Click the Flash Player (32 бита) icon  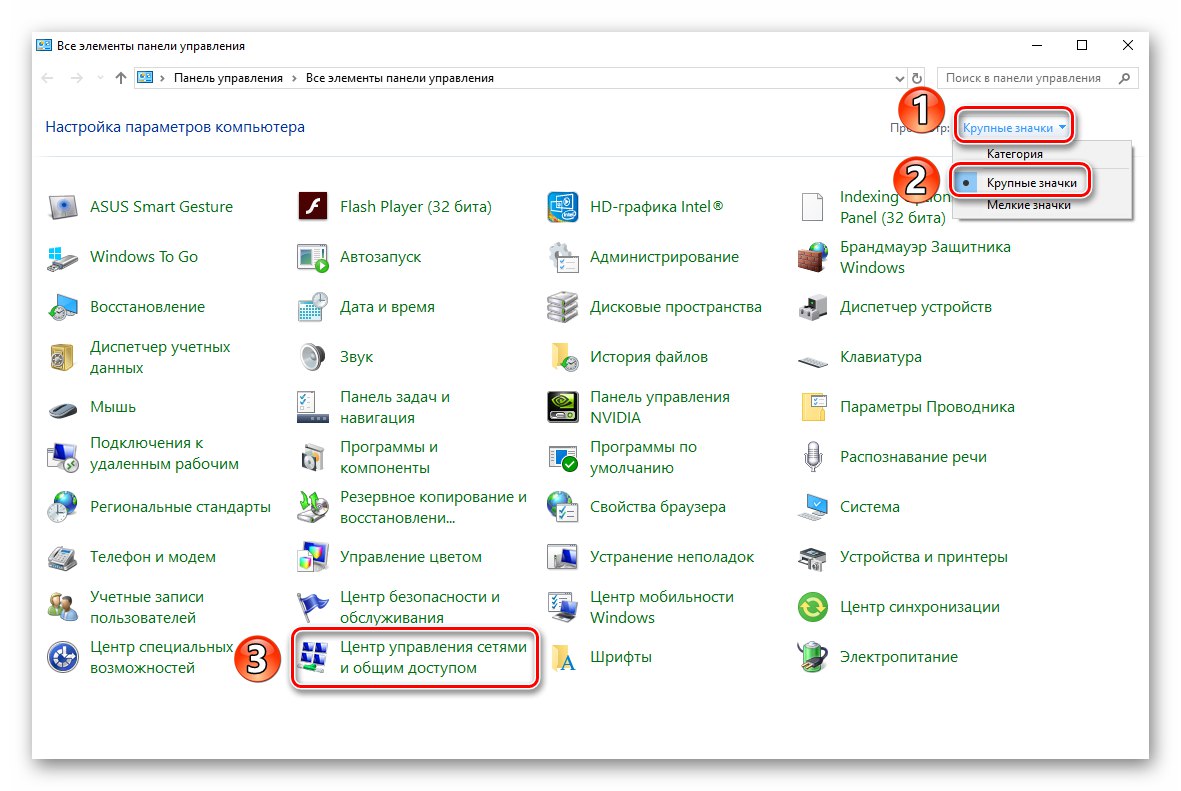313,206
